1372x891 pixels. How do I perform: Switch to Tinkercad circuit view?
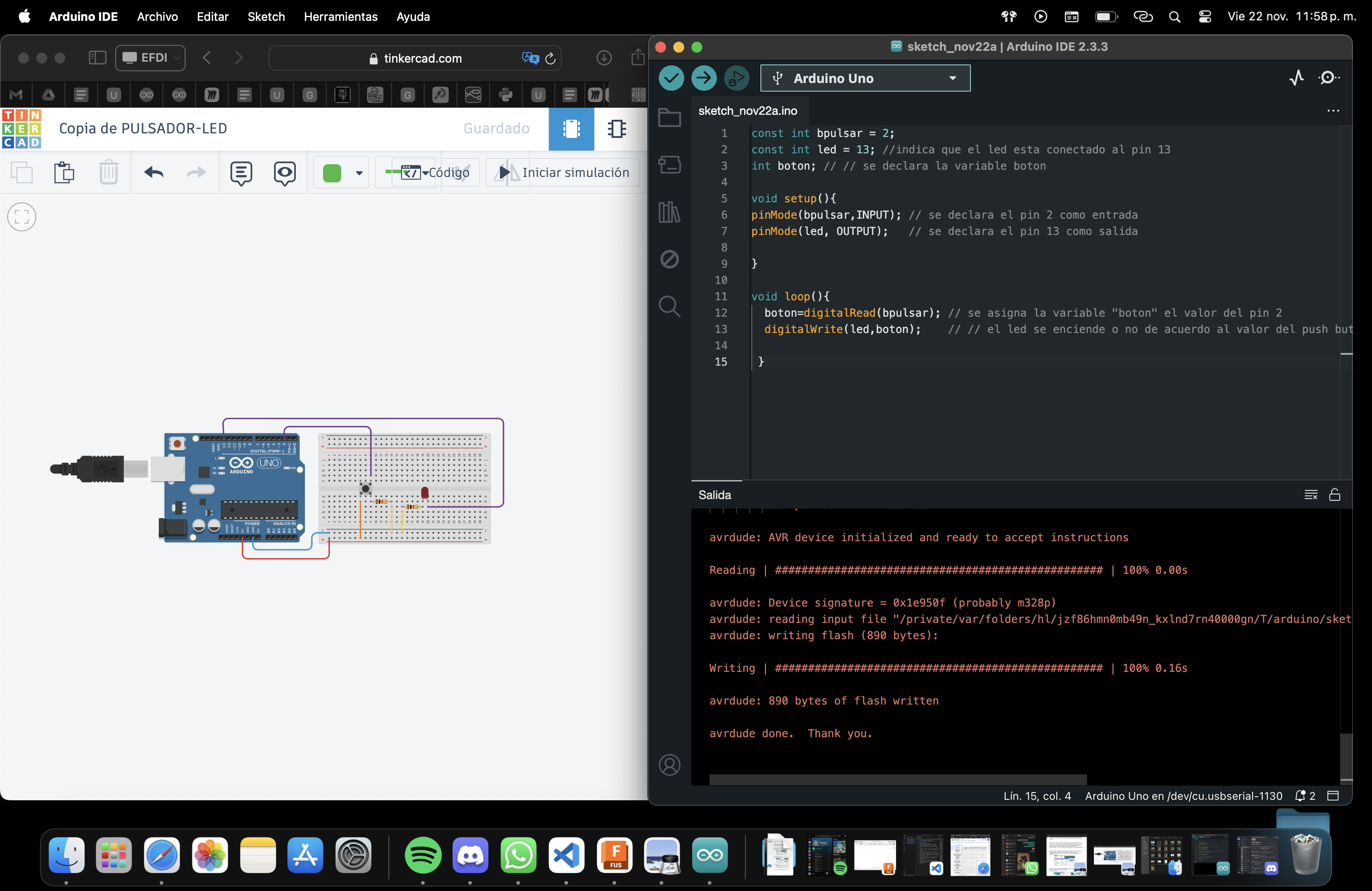(x=571, y=128)
